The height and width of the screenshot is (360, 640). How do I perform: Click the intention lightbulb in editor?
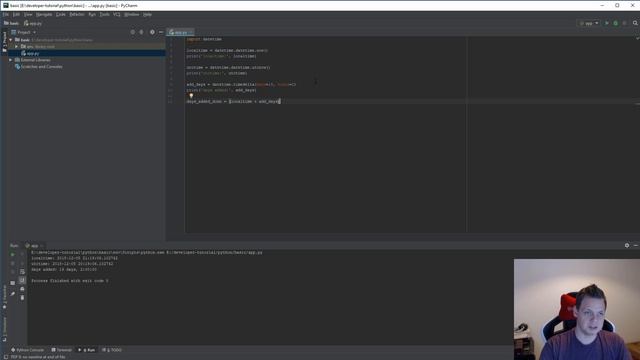point(191,96)
